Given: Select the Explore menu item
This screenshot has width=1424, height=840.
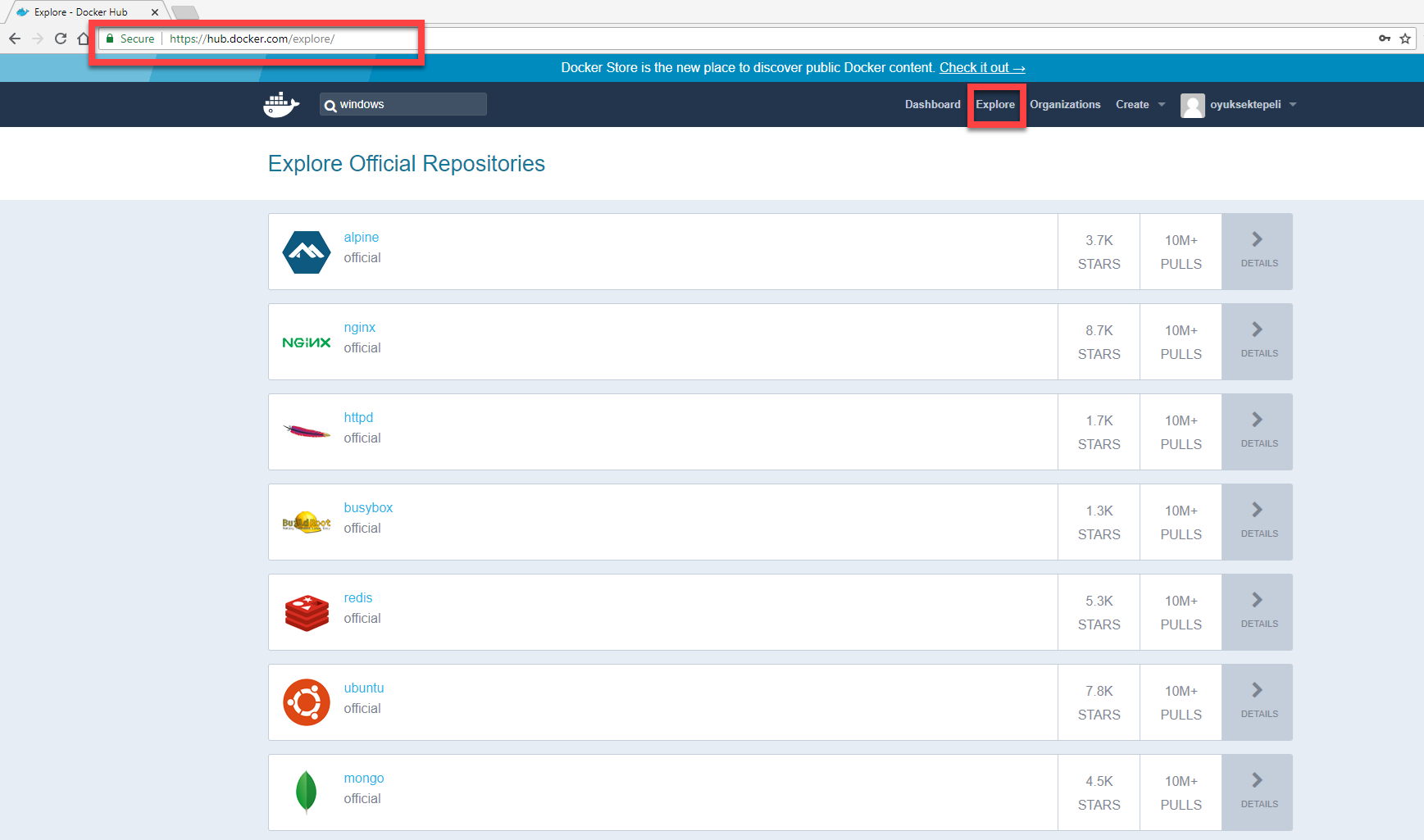Looking at the screenshot, I should coord(995,105).
